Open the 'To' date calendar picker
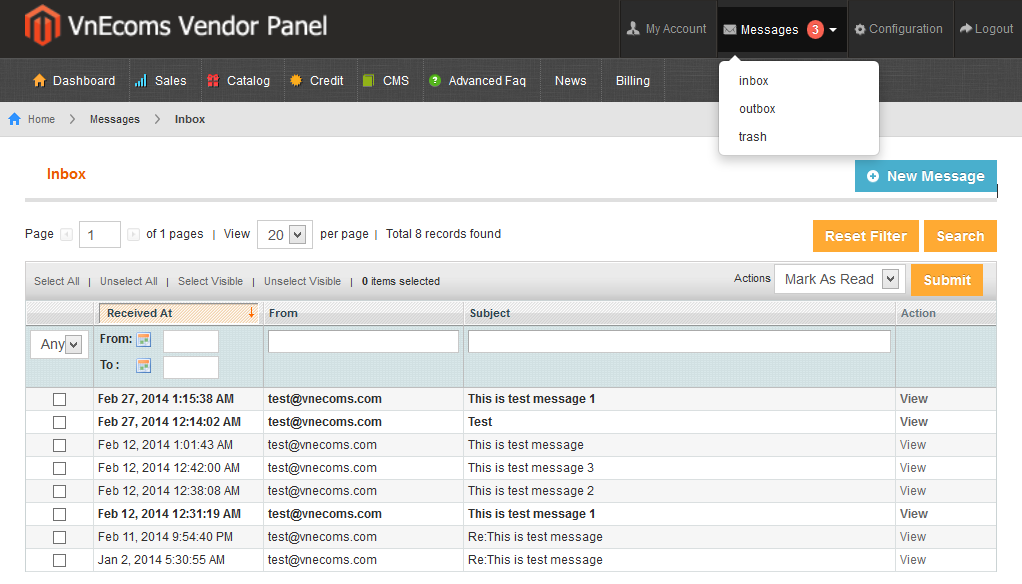The image size is (1022, 584). (x=142, y=365)
